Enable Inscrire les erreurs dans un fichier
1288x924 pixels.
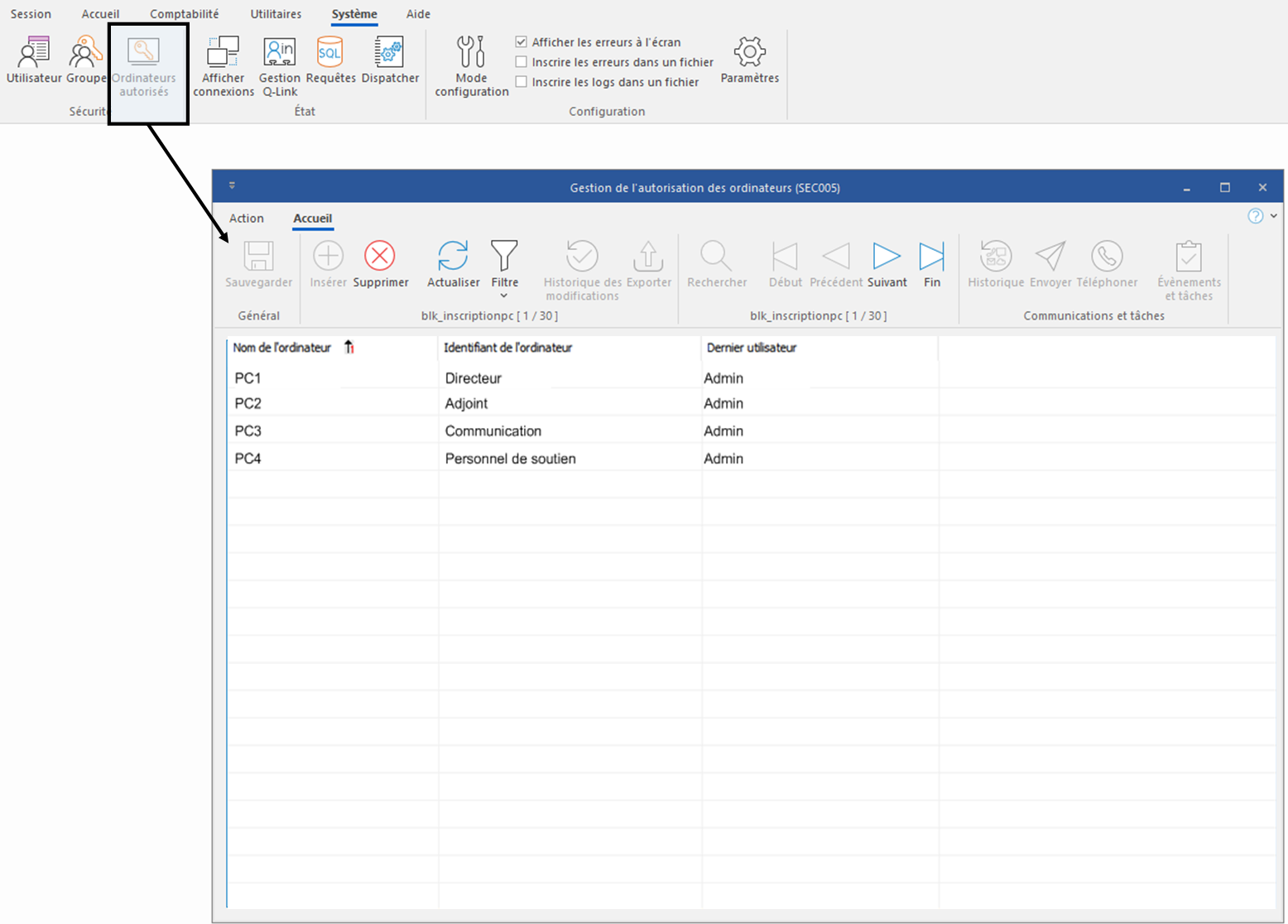point(521,62)
